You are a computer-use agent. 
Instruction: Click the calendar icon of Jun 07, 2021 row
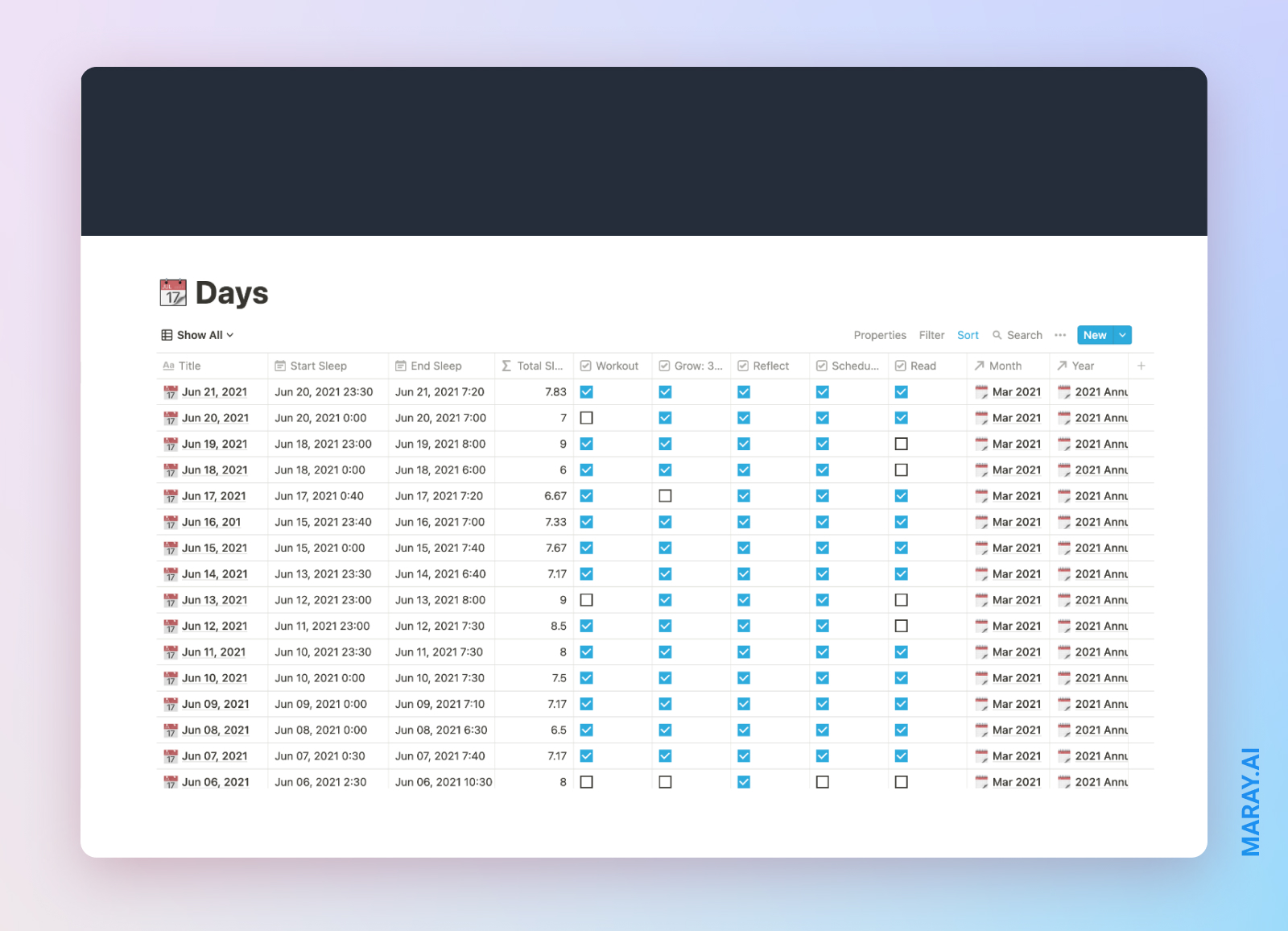pos(171,756)
